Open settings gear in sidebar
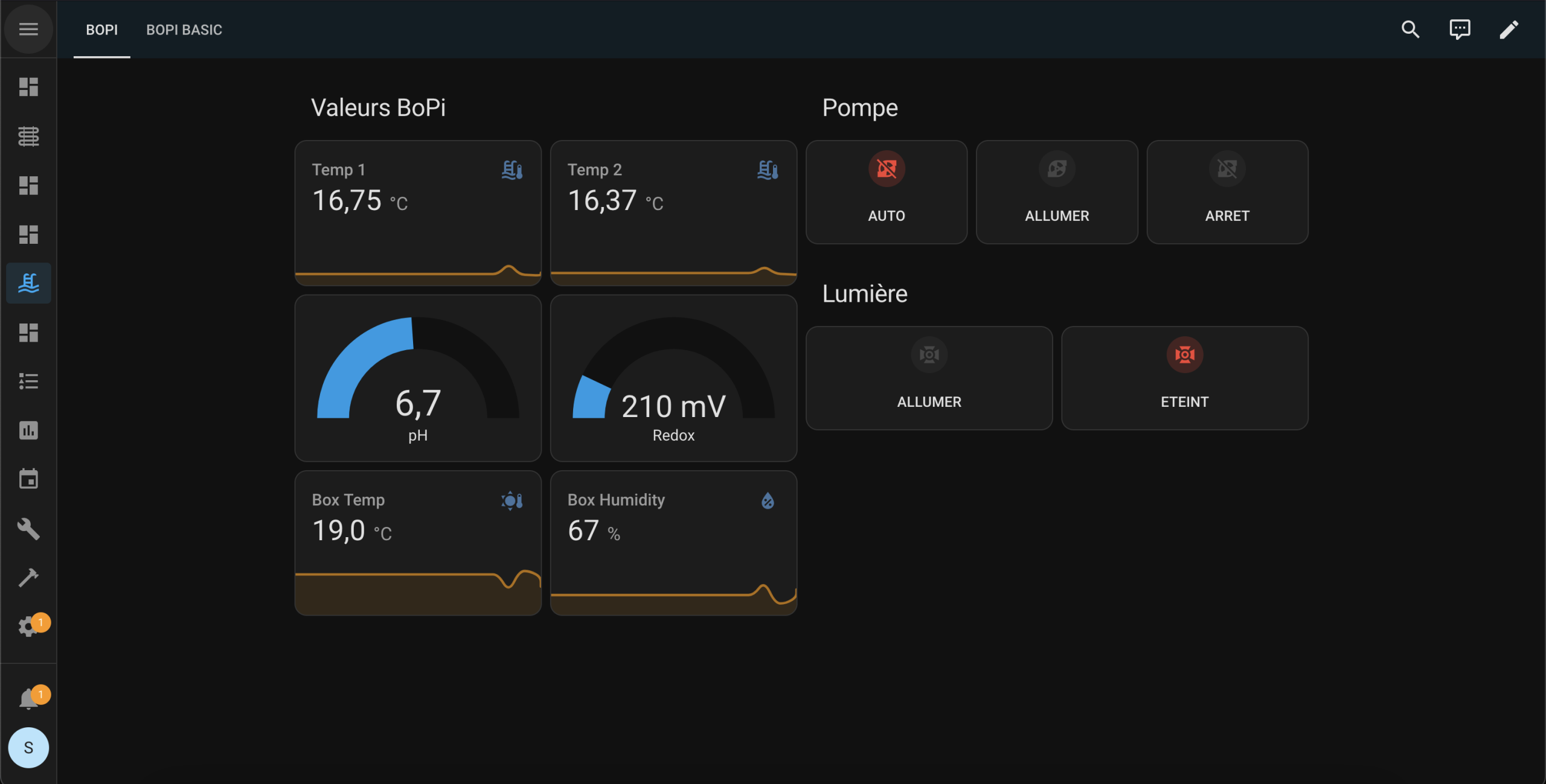 point(28,626)
